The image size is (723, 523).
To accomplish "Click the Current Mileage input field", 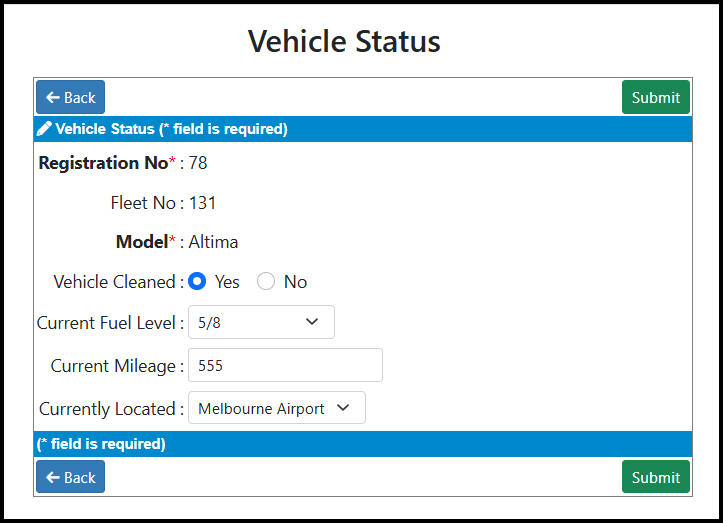I will click(285, 365).
